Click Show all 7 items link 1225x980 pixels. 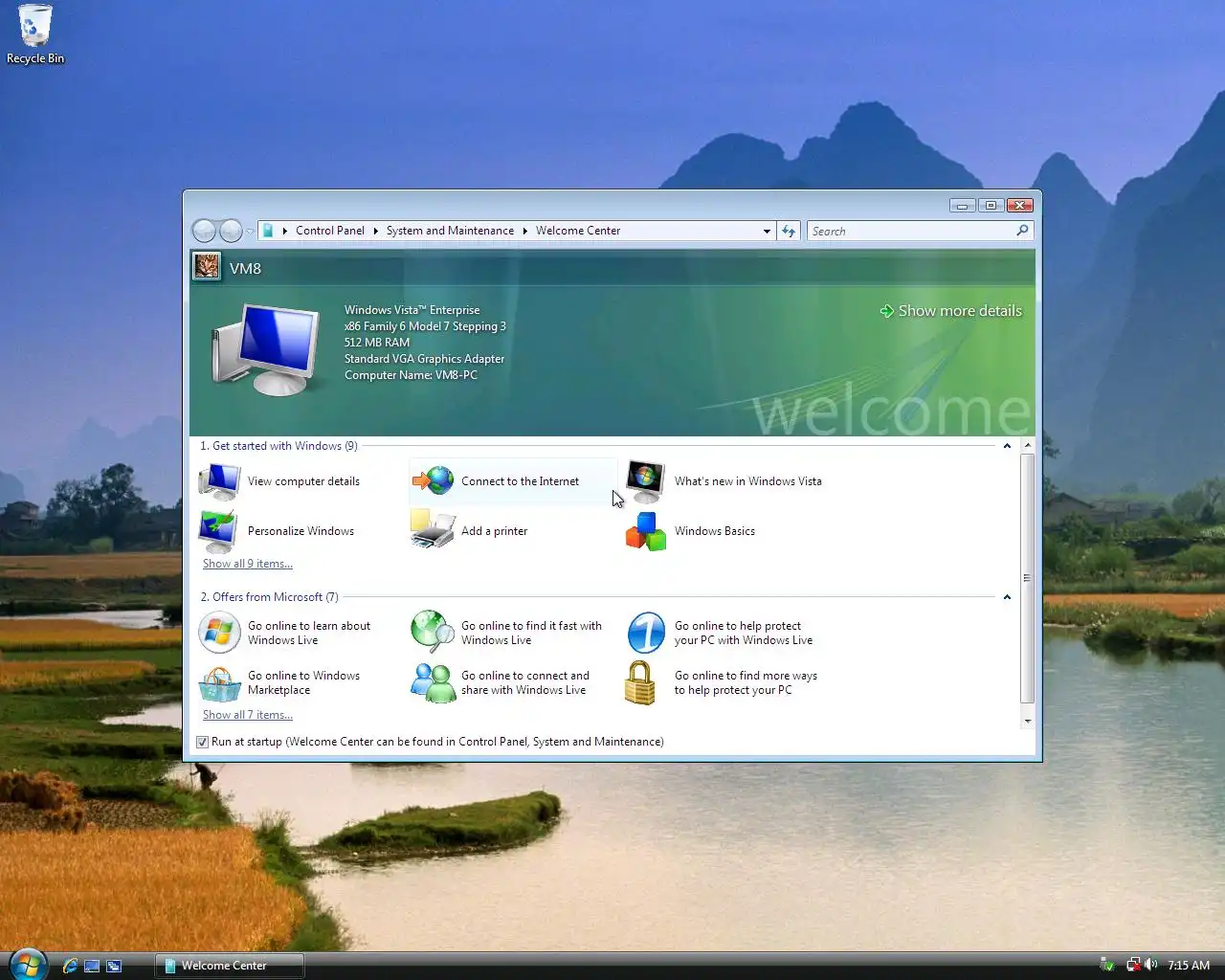coord(248,715)
